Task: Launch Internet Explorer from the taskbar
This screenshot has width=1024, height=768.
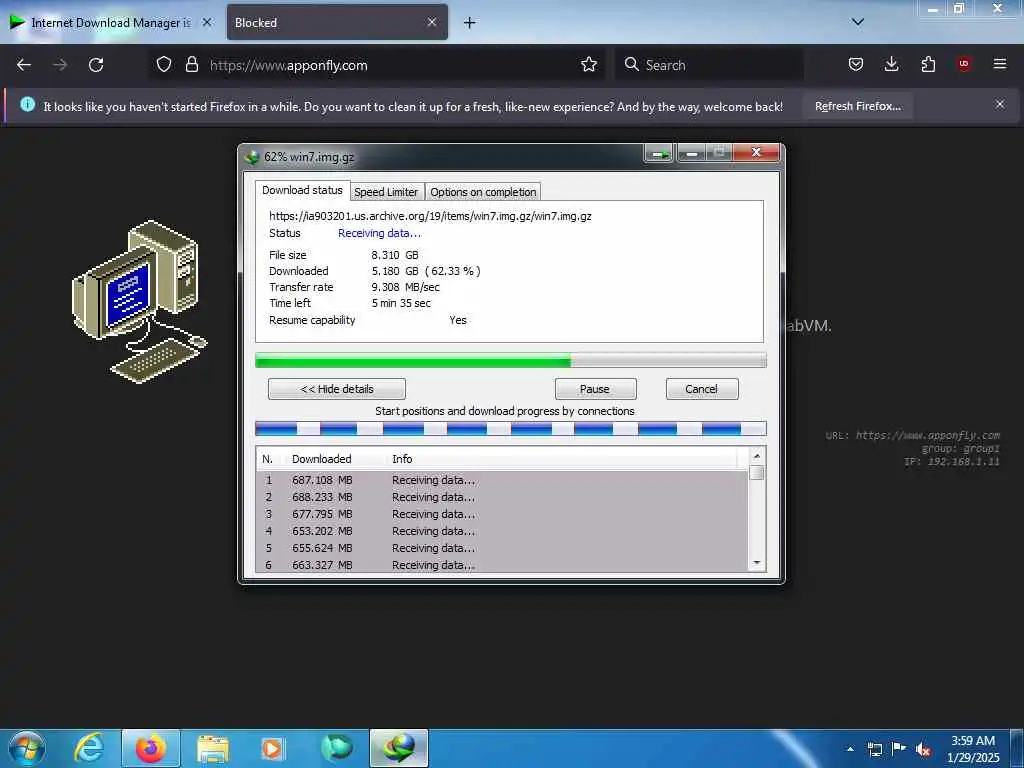Action: point(89,748)
